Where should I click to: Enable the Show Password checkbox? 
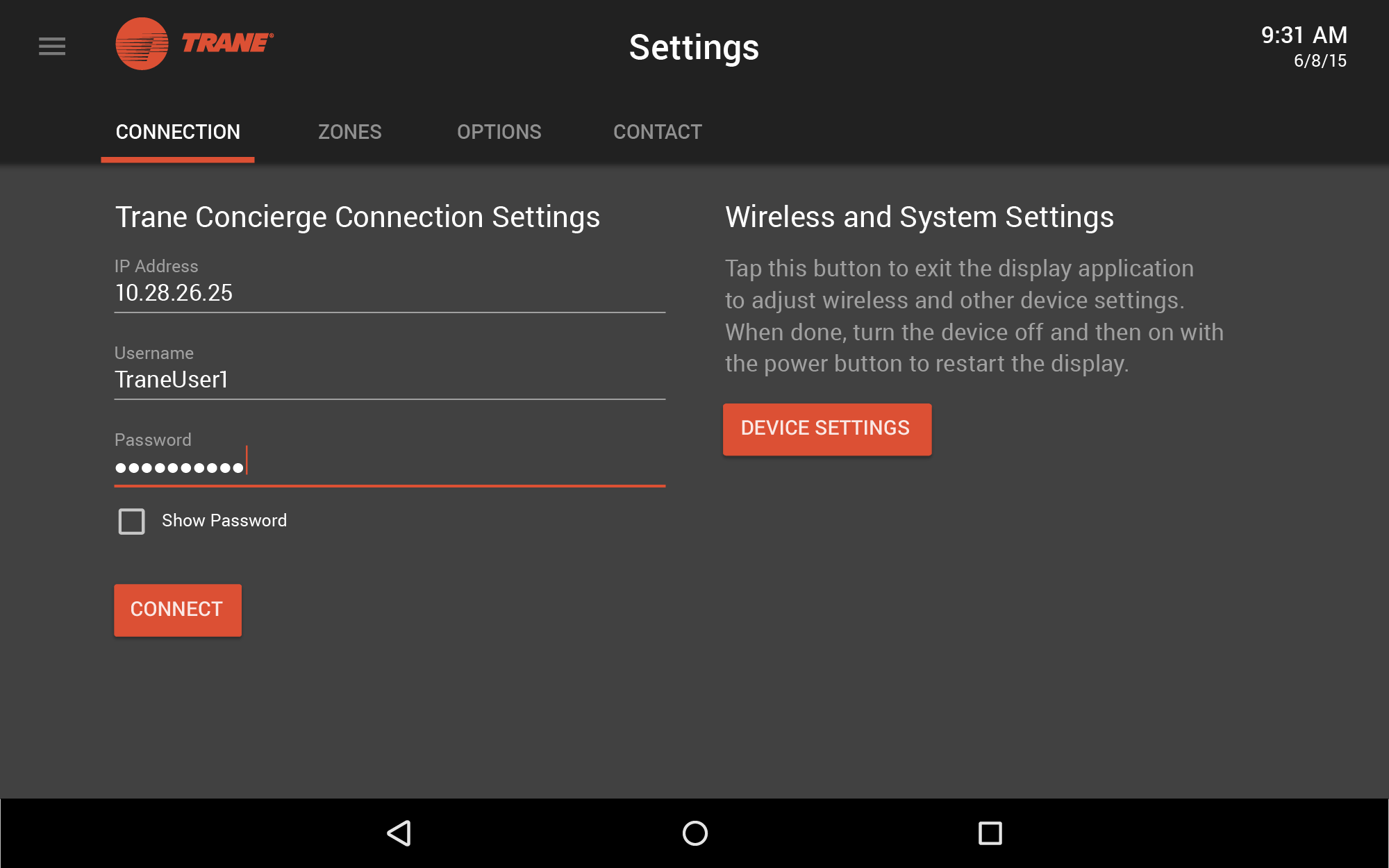[x=132, y=521]
